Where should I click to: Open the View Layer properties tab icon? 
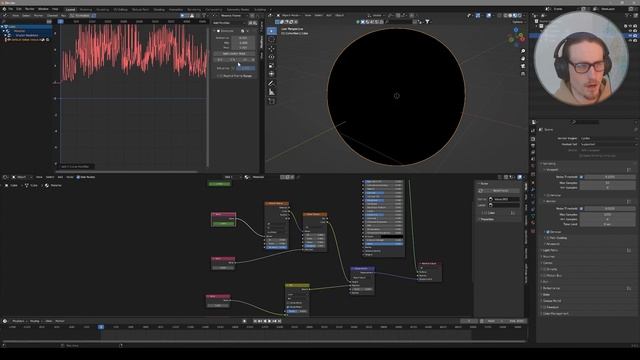click(533, 153)
